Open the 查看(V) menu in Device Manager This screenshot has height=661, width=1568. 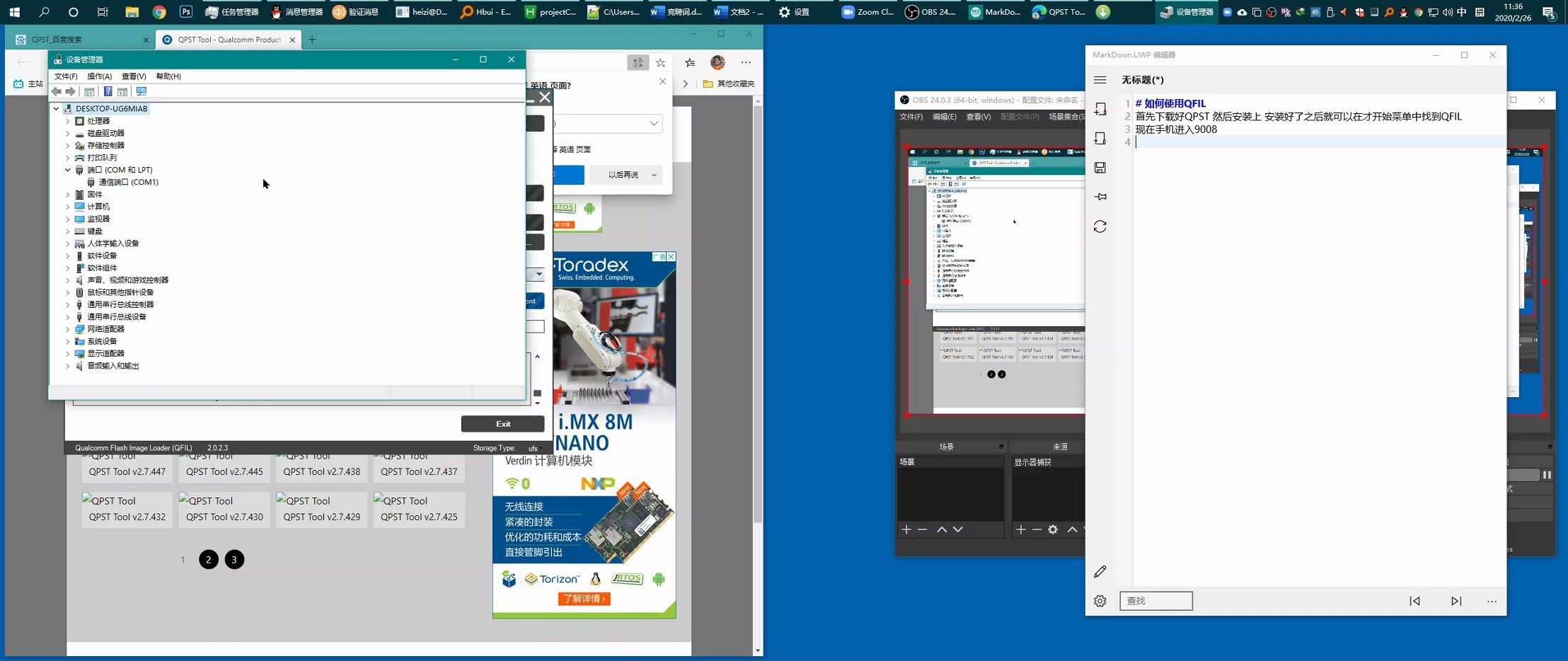[134, 76]
